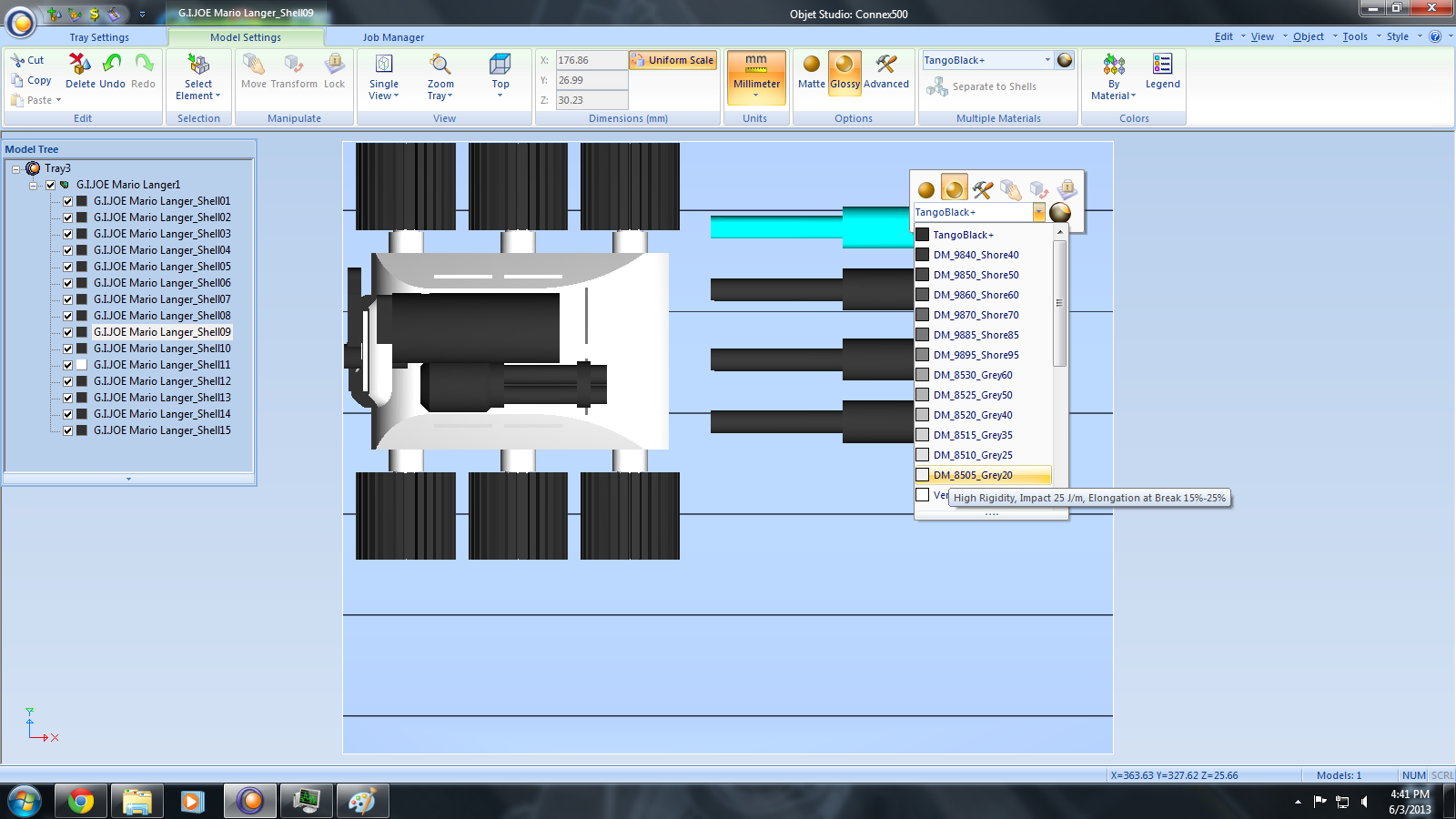Toggle the Uniform Scale button
Image resolution: width=1456 pixels, height=819 pixels.
click(x=672, y=60)
